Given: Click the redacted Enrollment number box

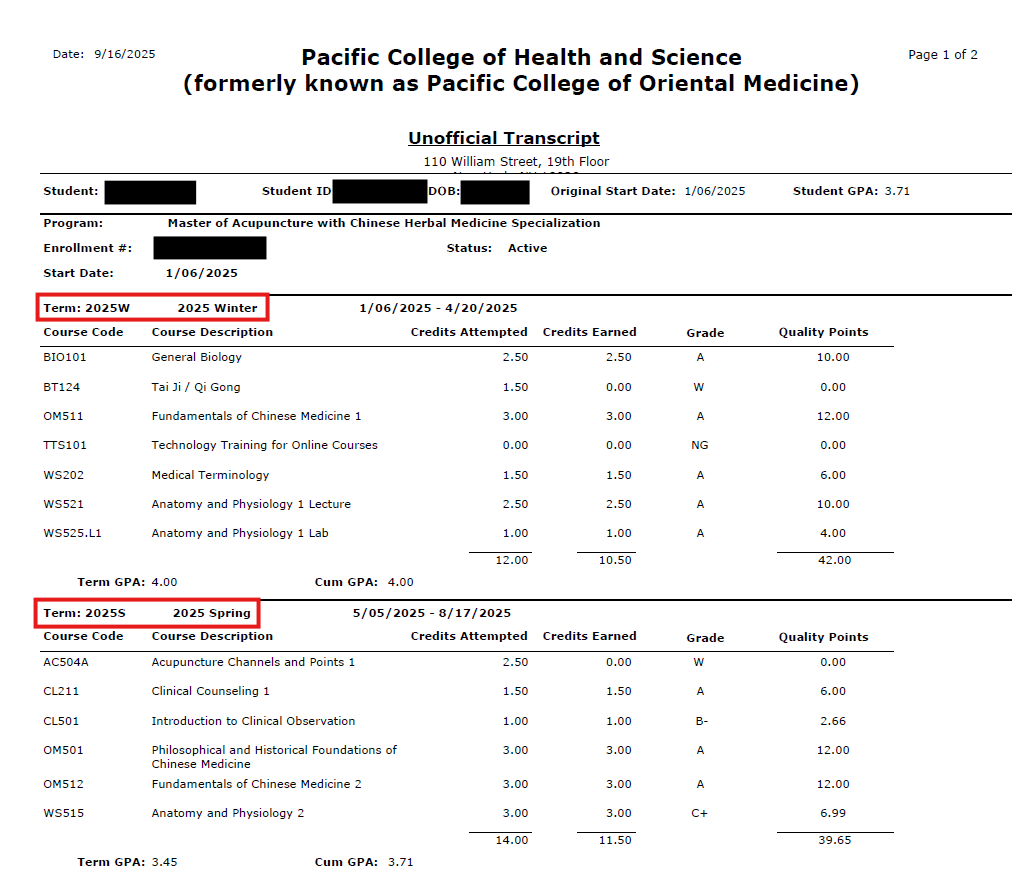Looking at the screenshot, I should pyautogui.click(x=210, y=248).
